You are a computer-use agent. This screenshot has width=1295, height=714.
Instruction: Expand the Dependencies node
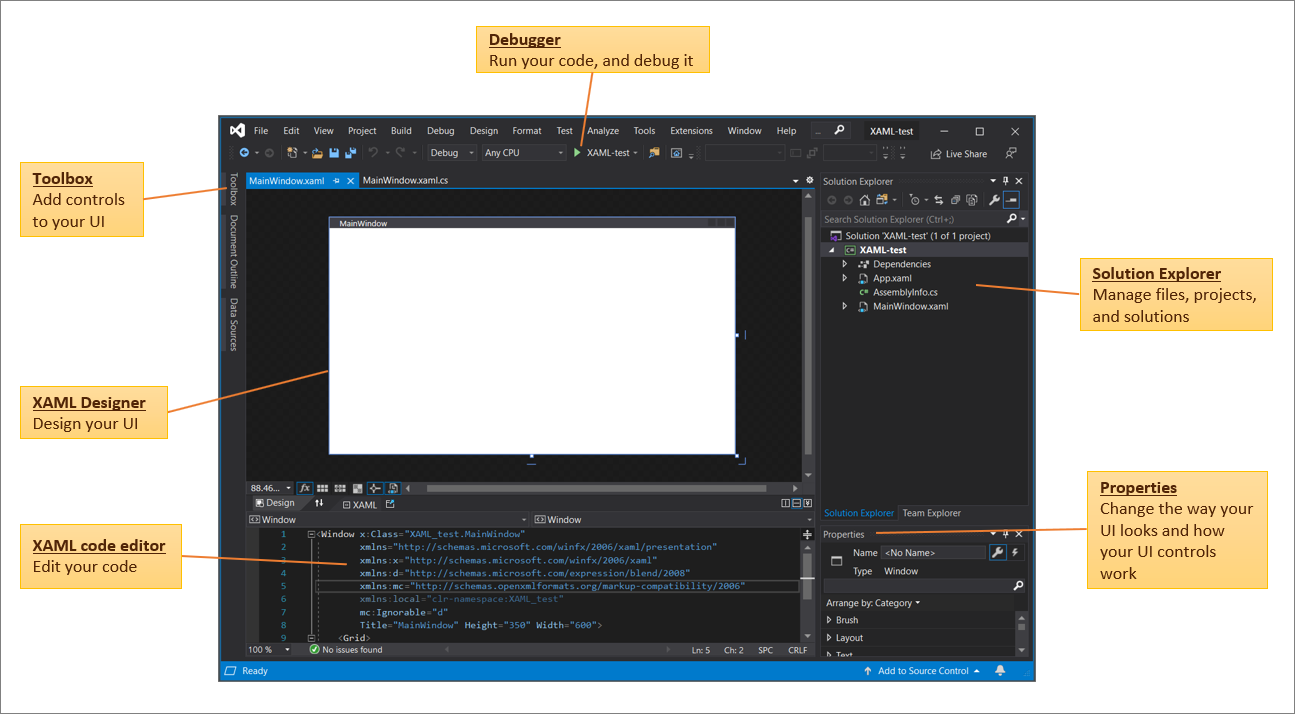coord(845,264)
